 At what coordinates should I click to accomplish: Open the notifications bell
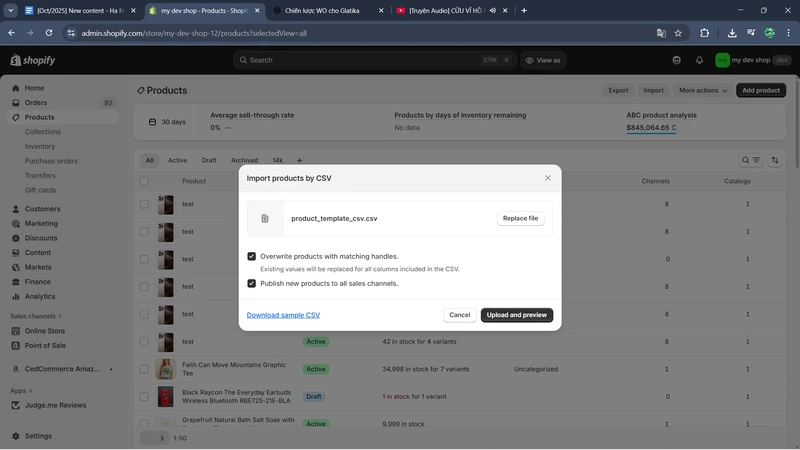pos(699,60)
